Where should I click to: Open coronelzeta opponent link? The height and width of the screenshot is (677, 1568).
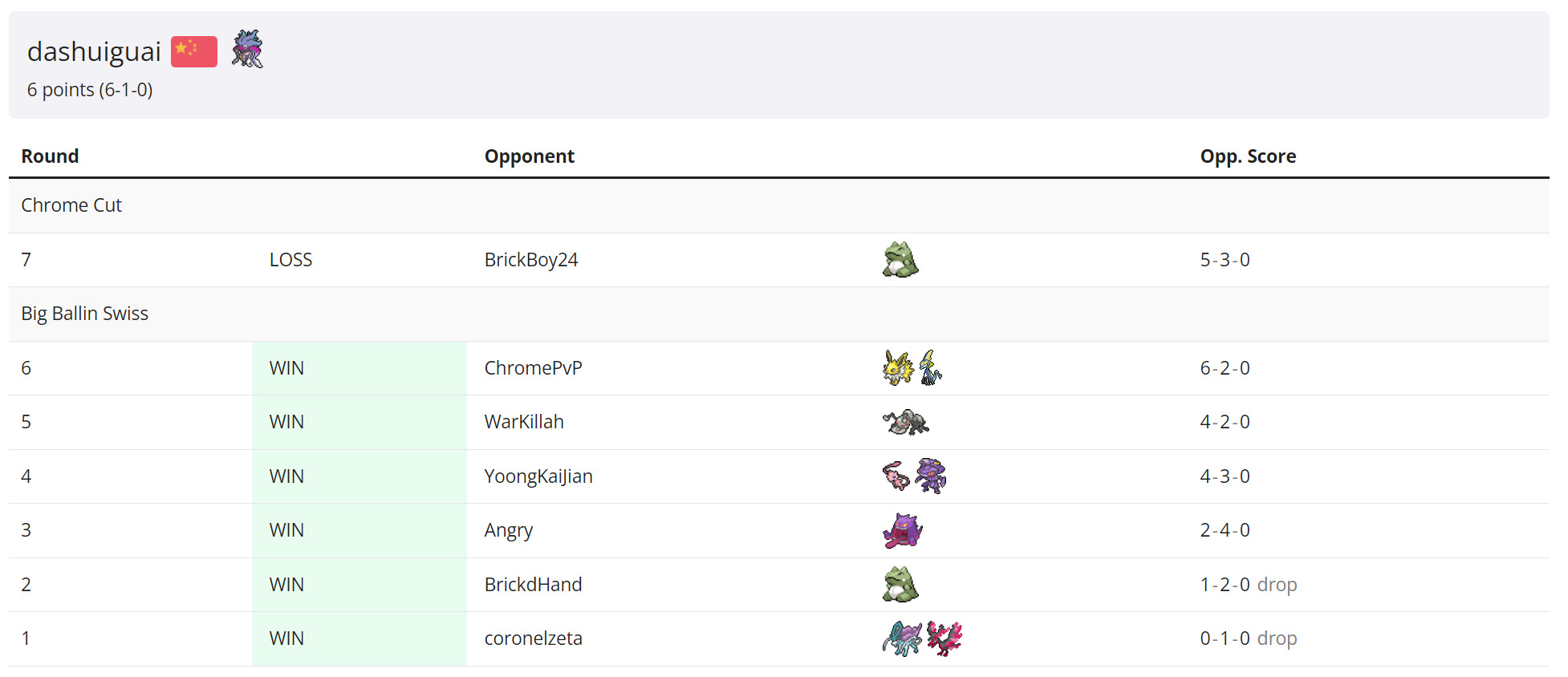533,638
